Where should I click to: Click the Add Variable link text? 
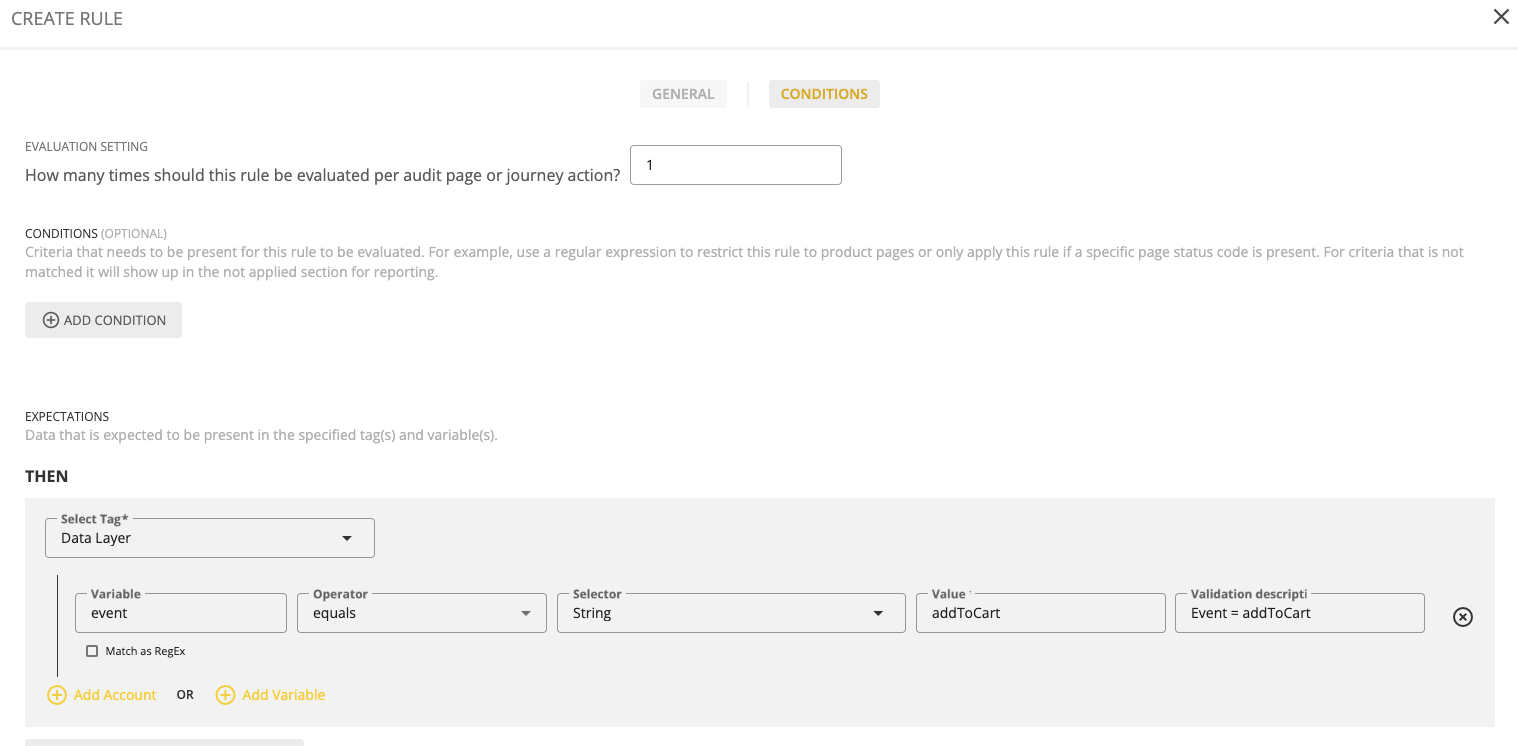[x=283, y=695]
